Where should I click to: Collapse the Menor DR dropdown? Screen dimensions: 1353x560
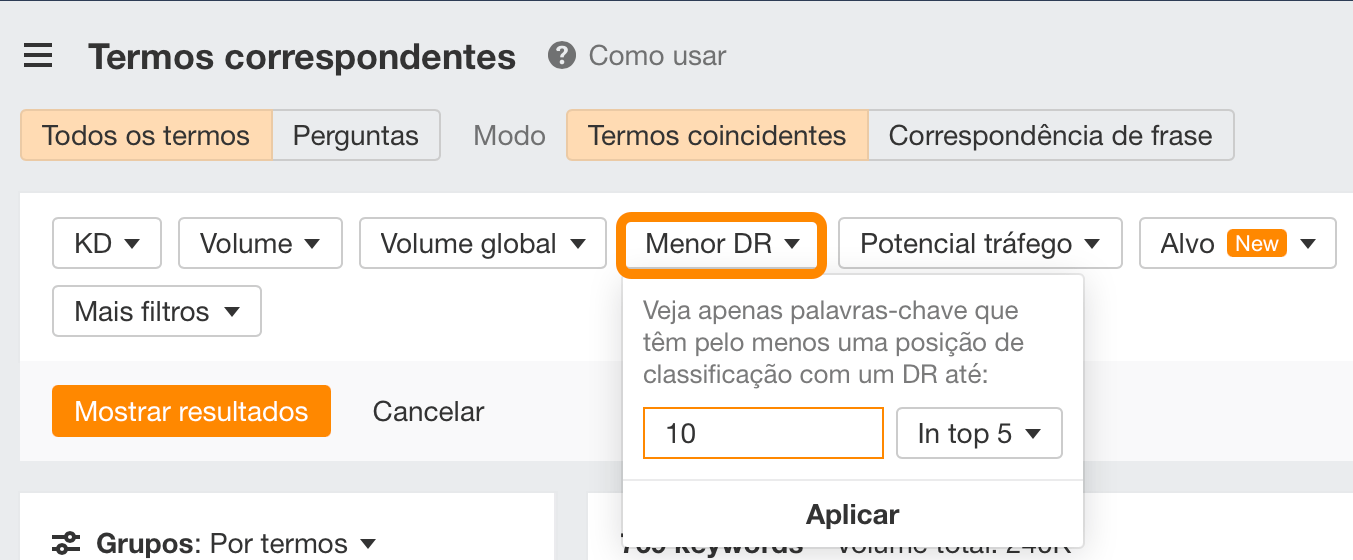[x=722, y=244]
